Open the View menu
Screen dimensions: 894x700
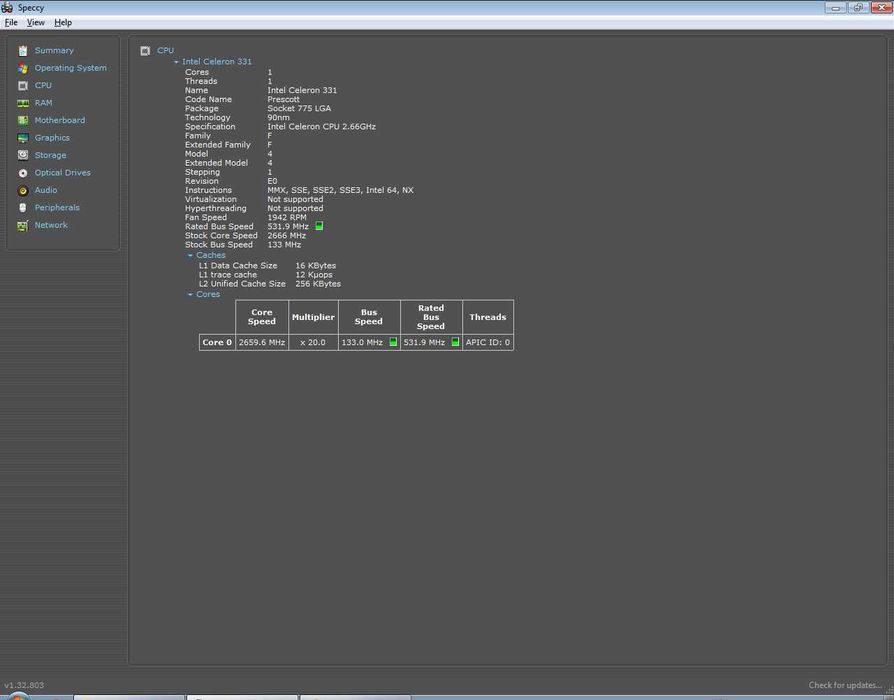pyautogui.click(x=35, y=22)
